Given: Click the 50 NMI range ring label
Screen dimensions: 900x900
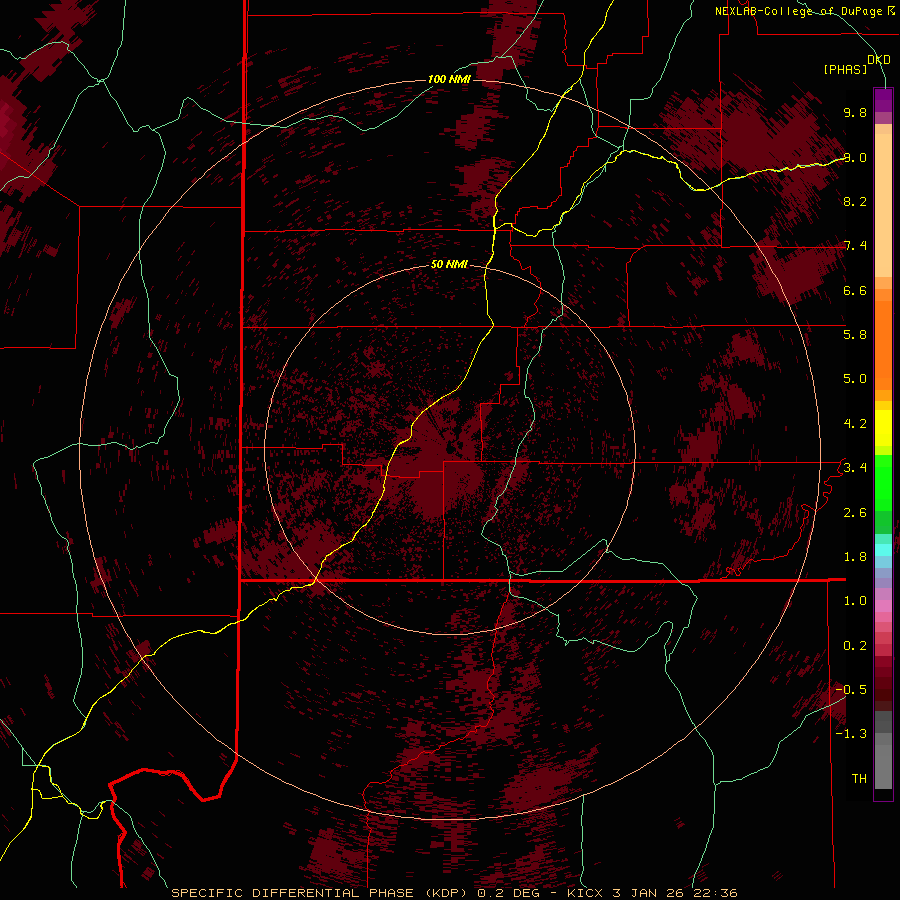Looking at the screenshot, I should [x=449, y=264].
